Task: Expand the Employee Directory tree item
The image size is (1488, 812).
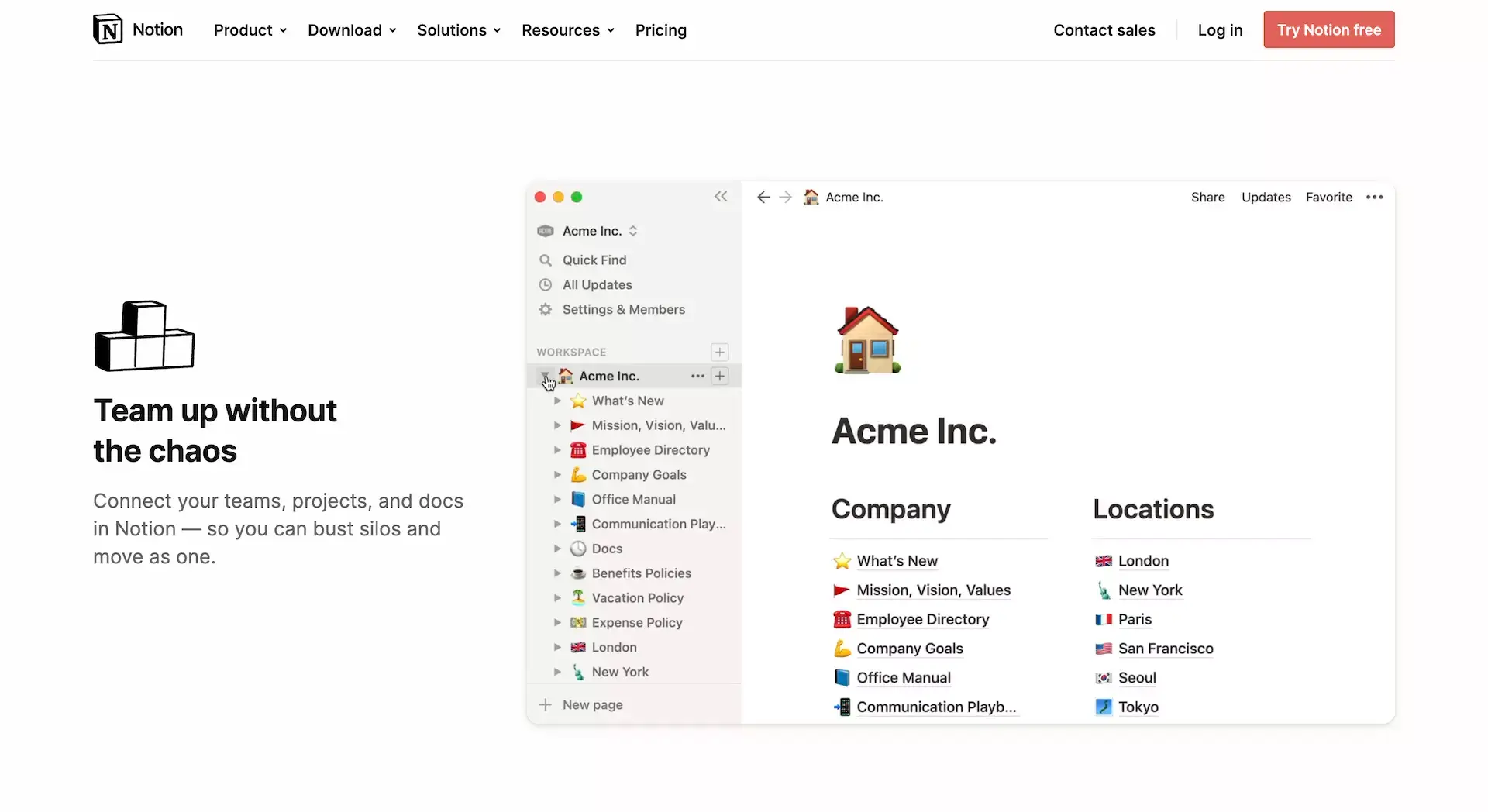Action: click(x=558, y=450)
